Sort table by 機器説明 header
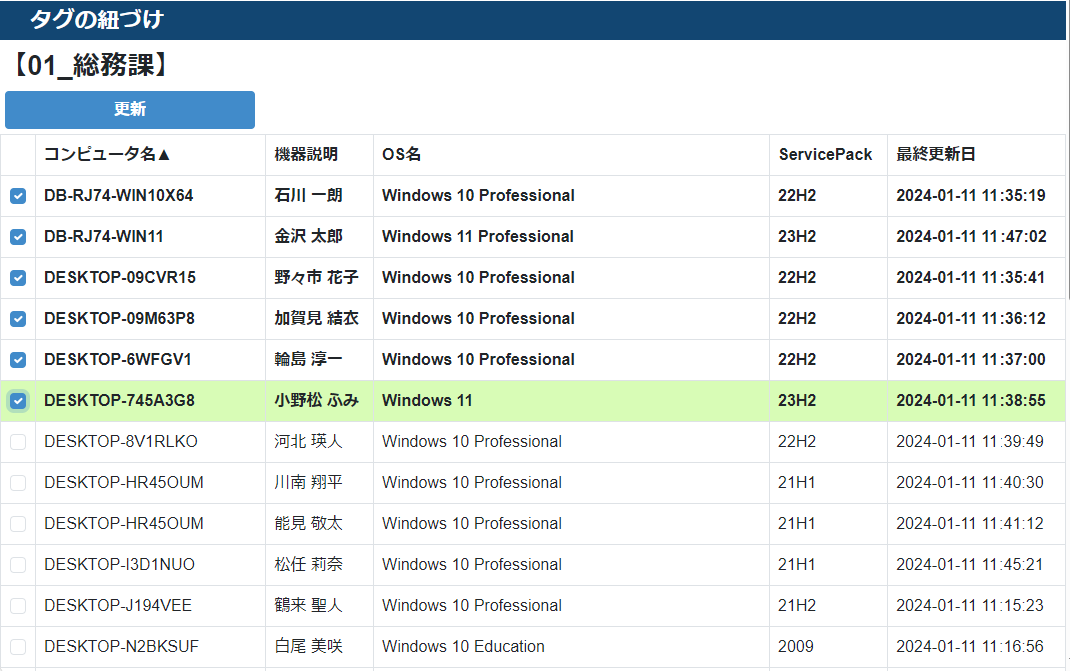 306,154
